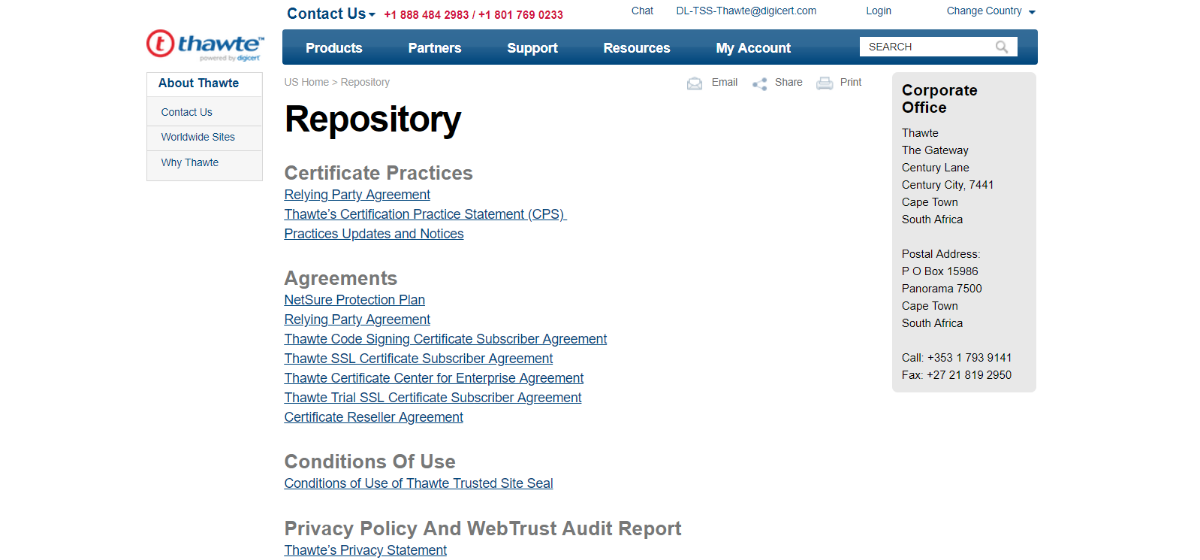Open Worldwide Sites in the sidebar
1200x560 pixels.
tap(198, 137)
